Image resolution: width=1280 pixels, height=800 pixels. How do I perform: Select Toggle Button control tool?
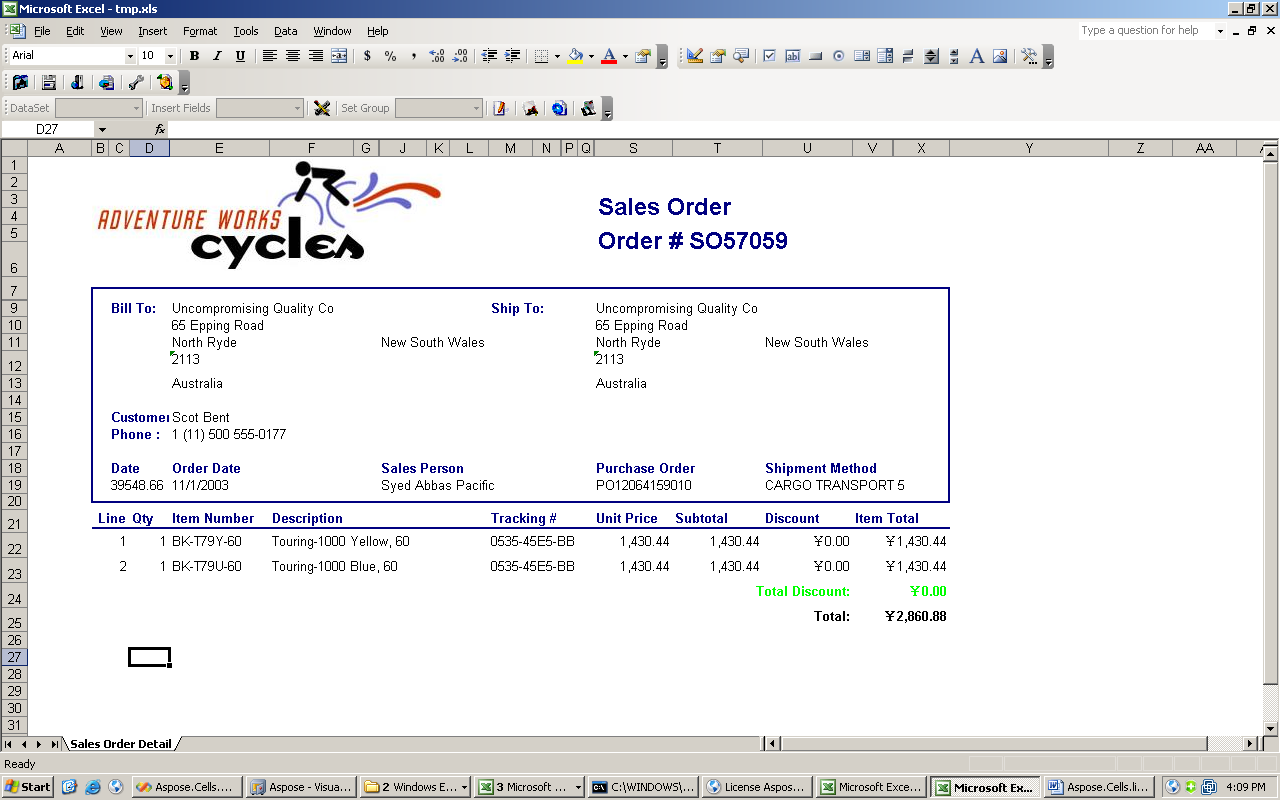(x=908, y=56)
